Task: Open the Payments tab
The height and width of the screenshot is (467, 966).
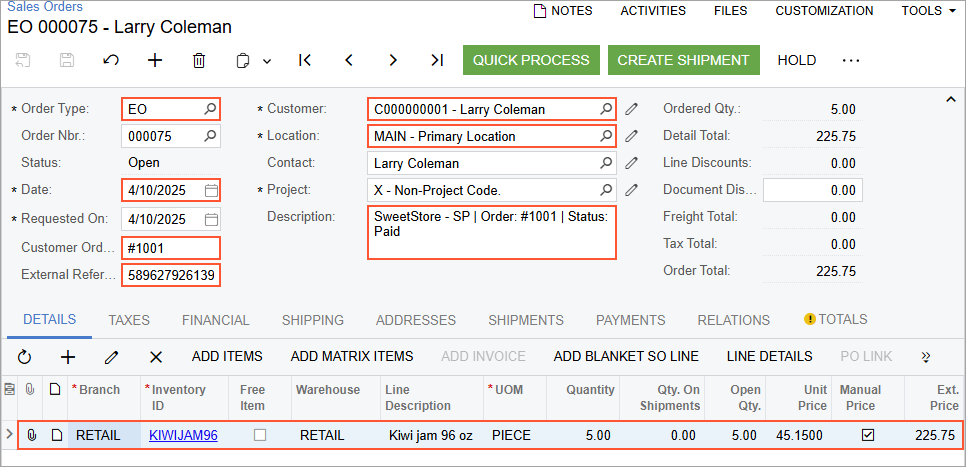Action: coord(630,320)
